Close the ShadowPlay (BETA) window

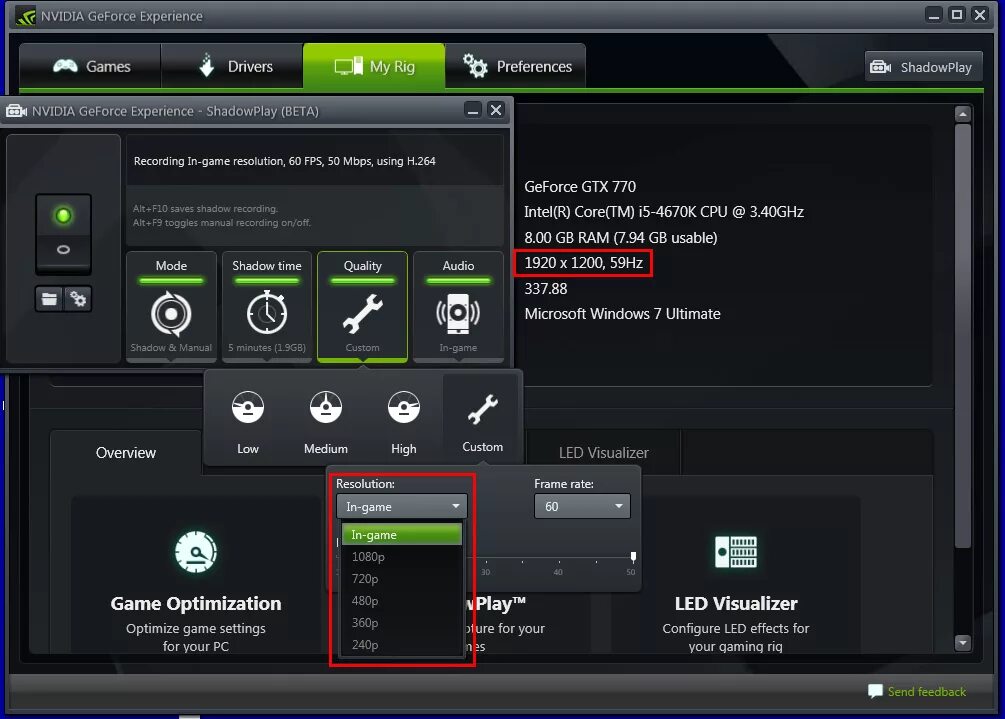(495, 110)
